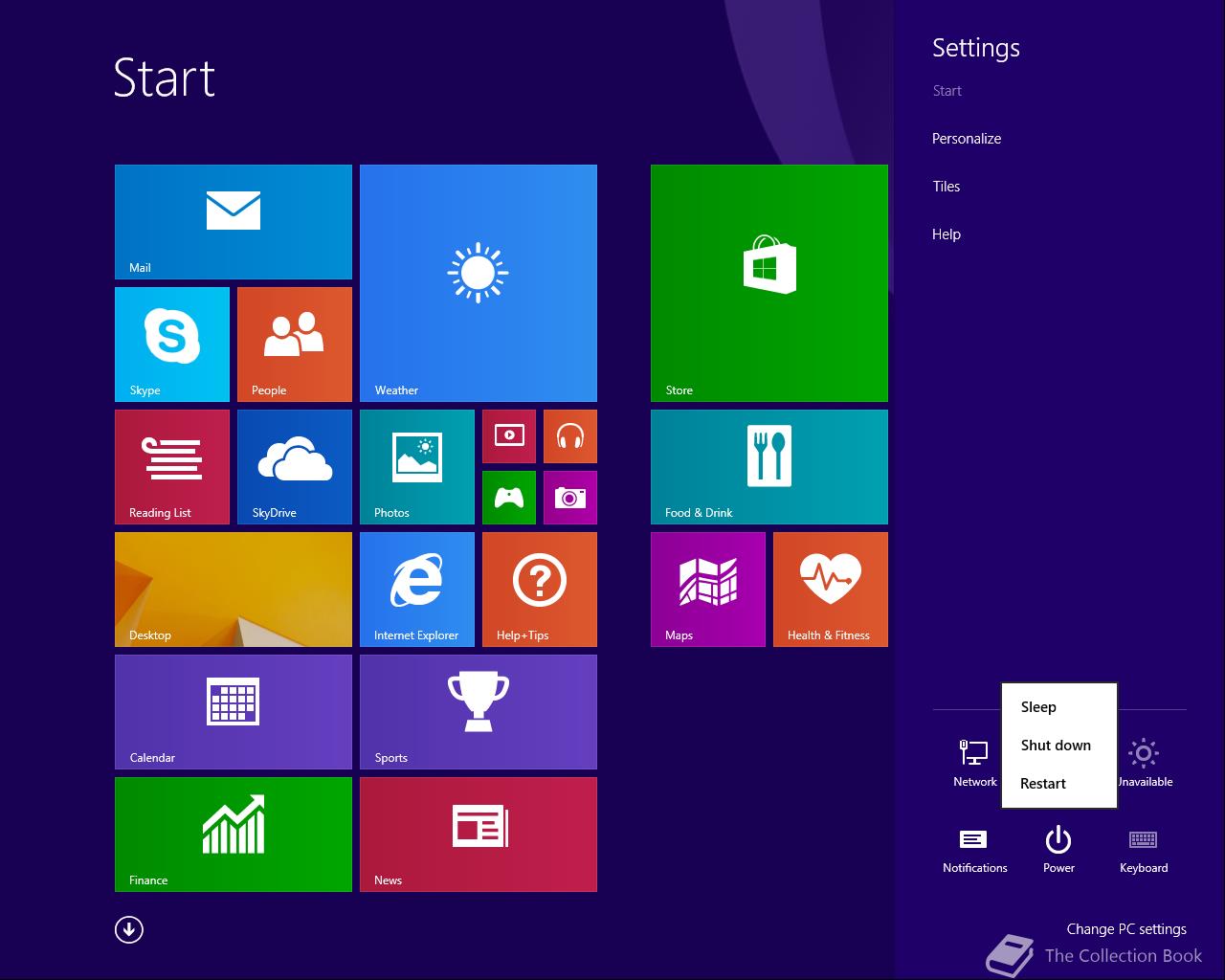This screenshot has width=1225, height=980.
Task: Open Help in Settings pane
Action: pyautogui.click(x=947, y=234)
